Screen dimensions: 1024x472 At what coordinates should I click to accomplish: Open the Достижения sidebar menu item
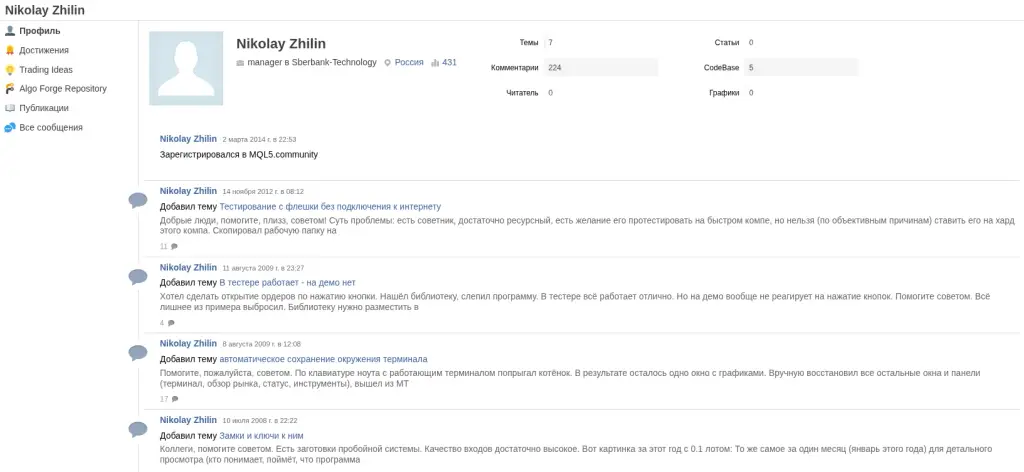tap(44, 50)
